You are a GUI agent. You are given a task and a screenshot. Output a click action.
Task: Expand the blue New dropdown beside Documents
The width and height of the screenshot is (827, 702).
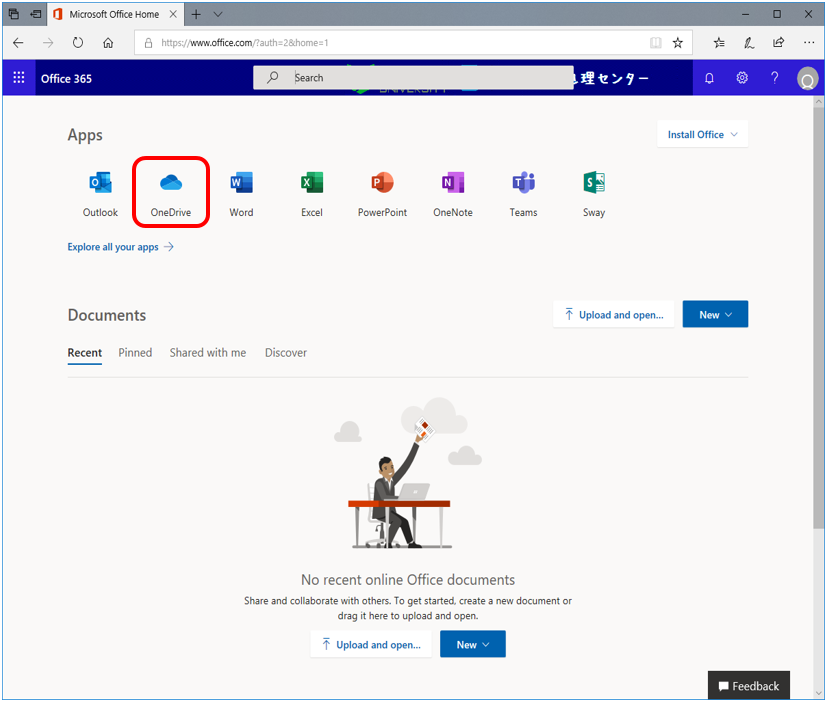coord(715,314)
